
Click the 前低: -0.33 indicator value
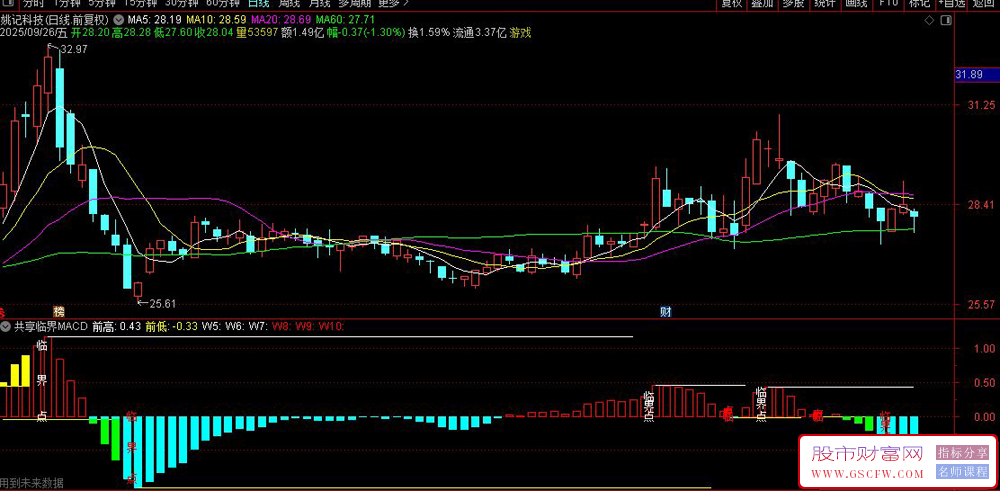pyautogui.click(x=172, y=326)
